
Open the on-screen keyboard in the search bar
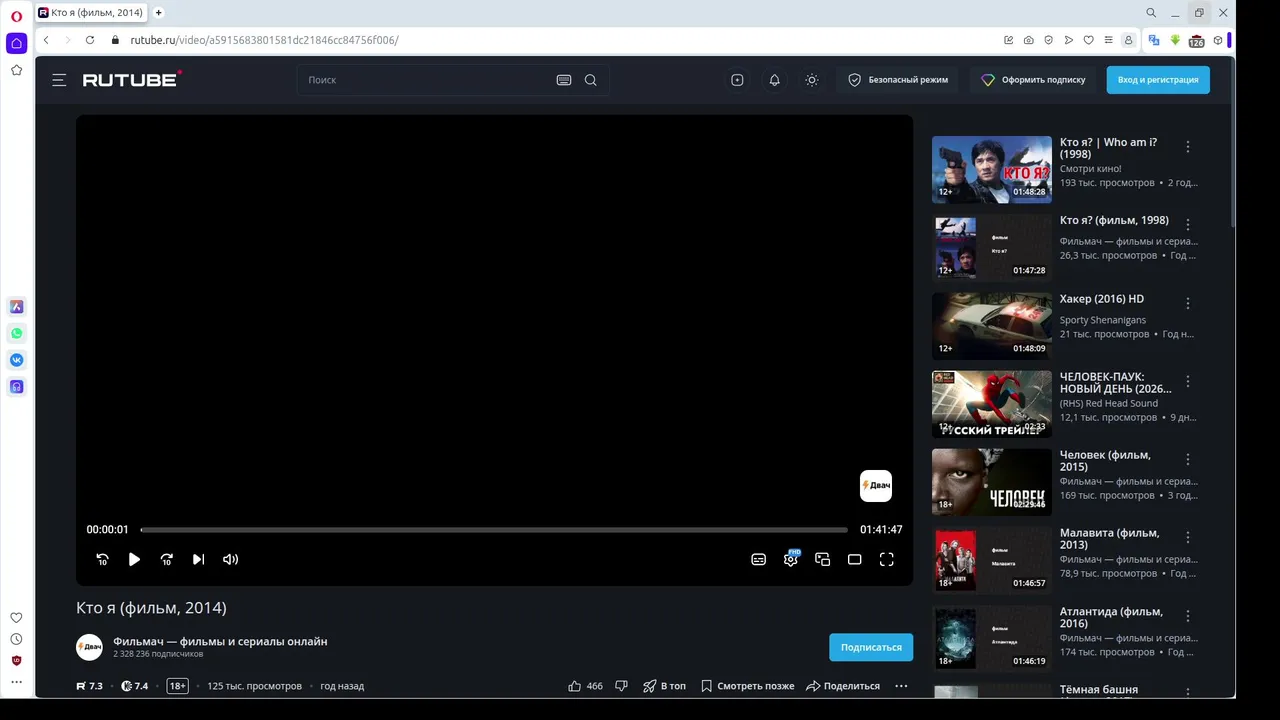[x=564, y=80]
